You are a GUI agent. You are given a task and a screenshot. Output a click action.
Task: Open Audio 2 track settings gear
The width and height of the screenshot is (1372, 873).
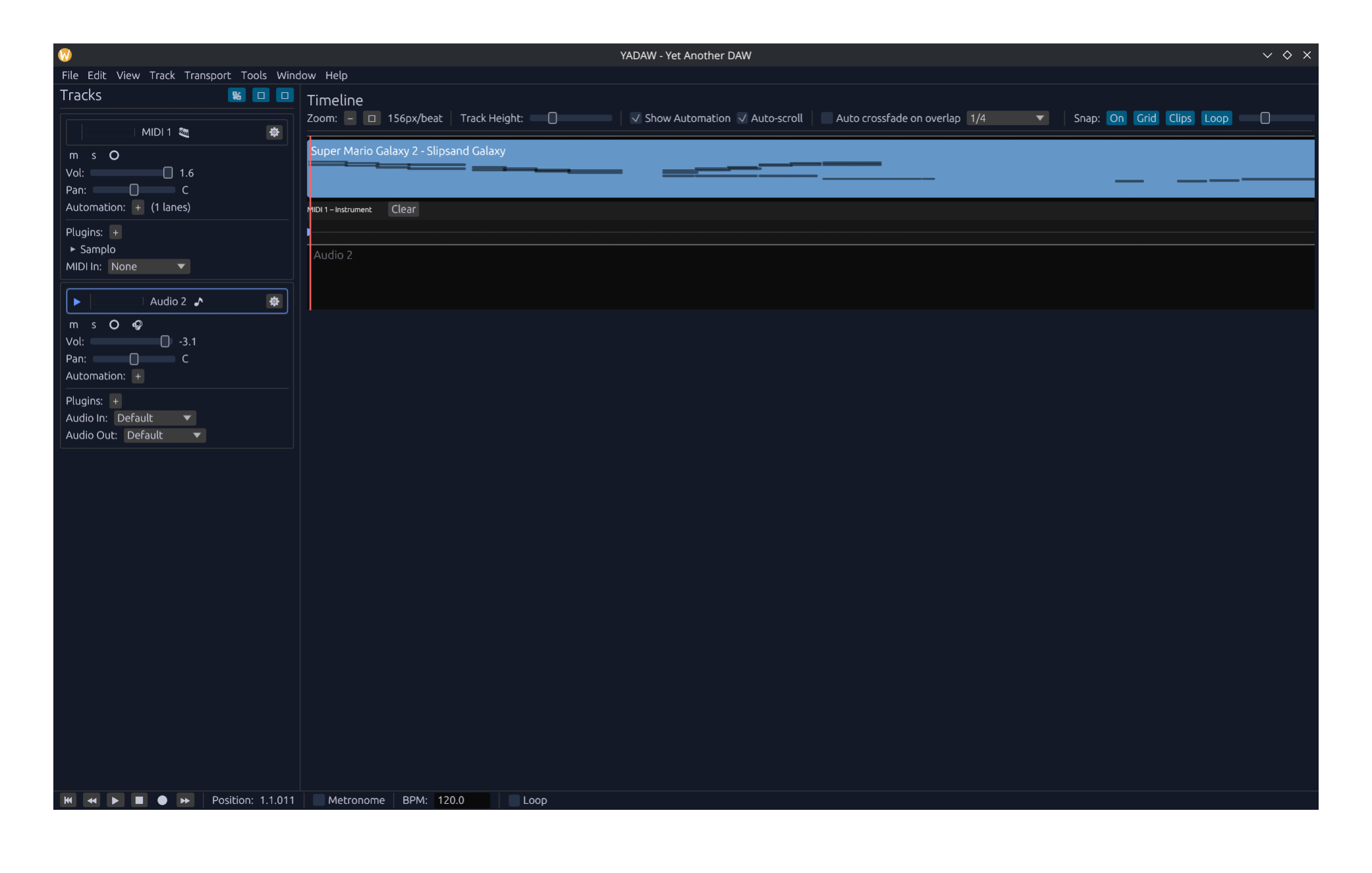coord(274,302)
